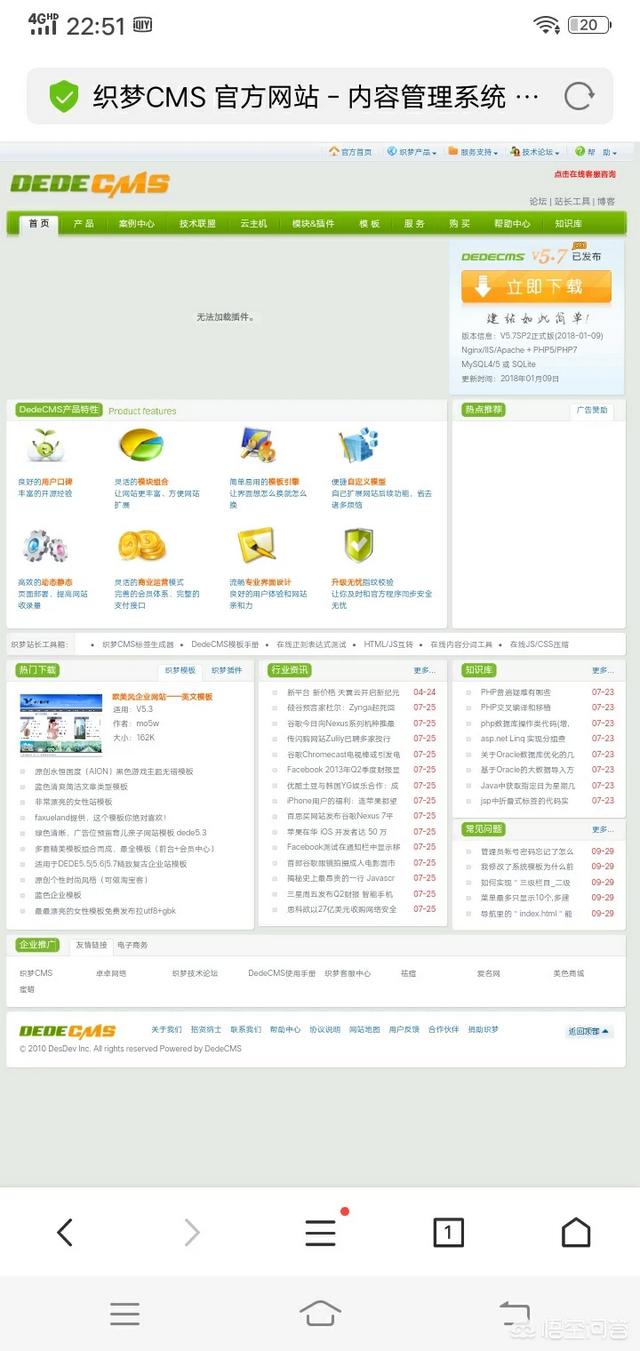Screen dimensions: 640x1351
Task: Open the 知识库 navigation item
Action: pos(569,224)
